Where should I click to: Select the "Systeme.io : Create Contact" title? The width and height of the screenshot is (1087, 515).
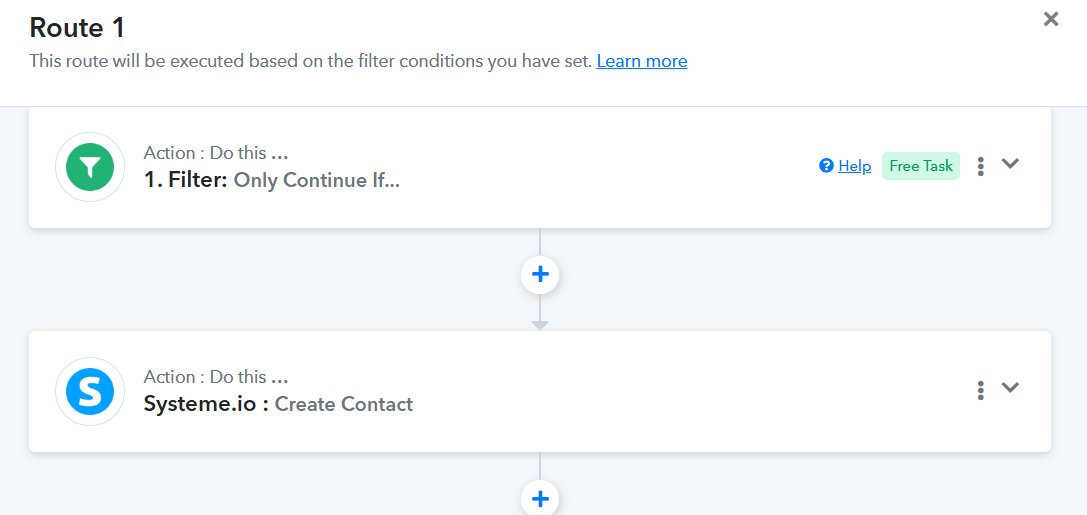[278, 405]
